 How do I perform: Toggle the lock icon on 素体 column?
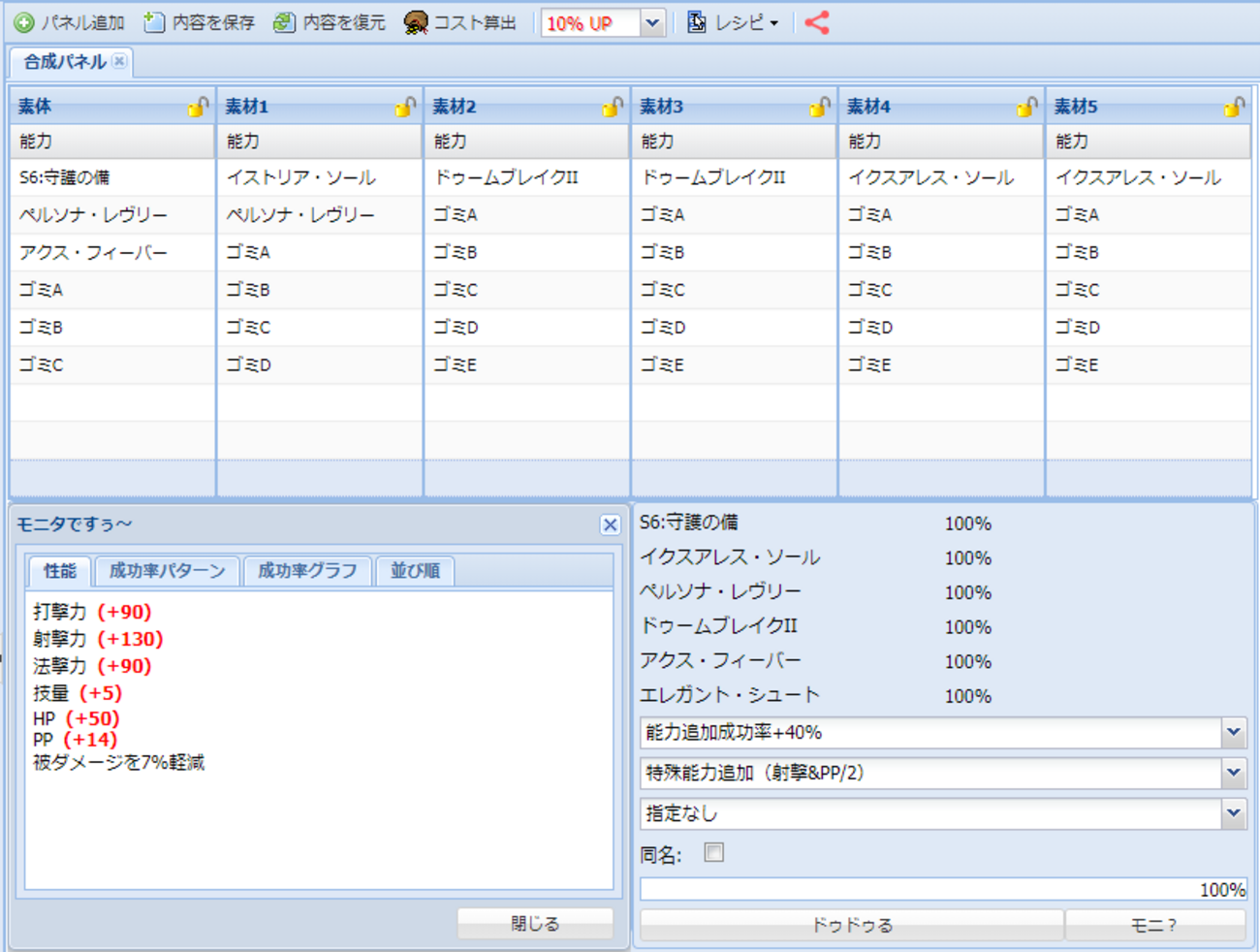coord(198,107)
